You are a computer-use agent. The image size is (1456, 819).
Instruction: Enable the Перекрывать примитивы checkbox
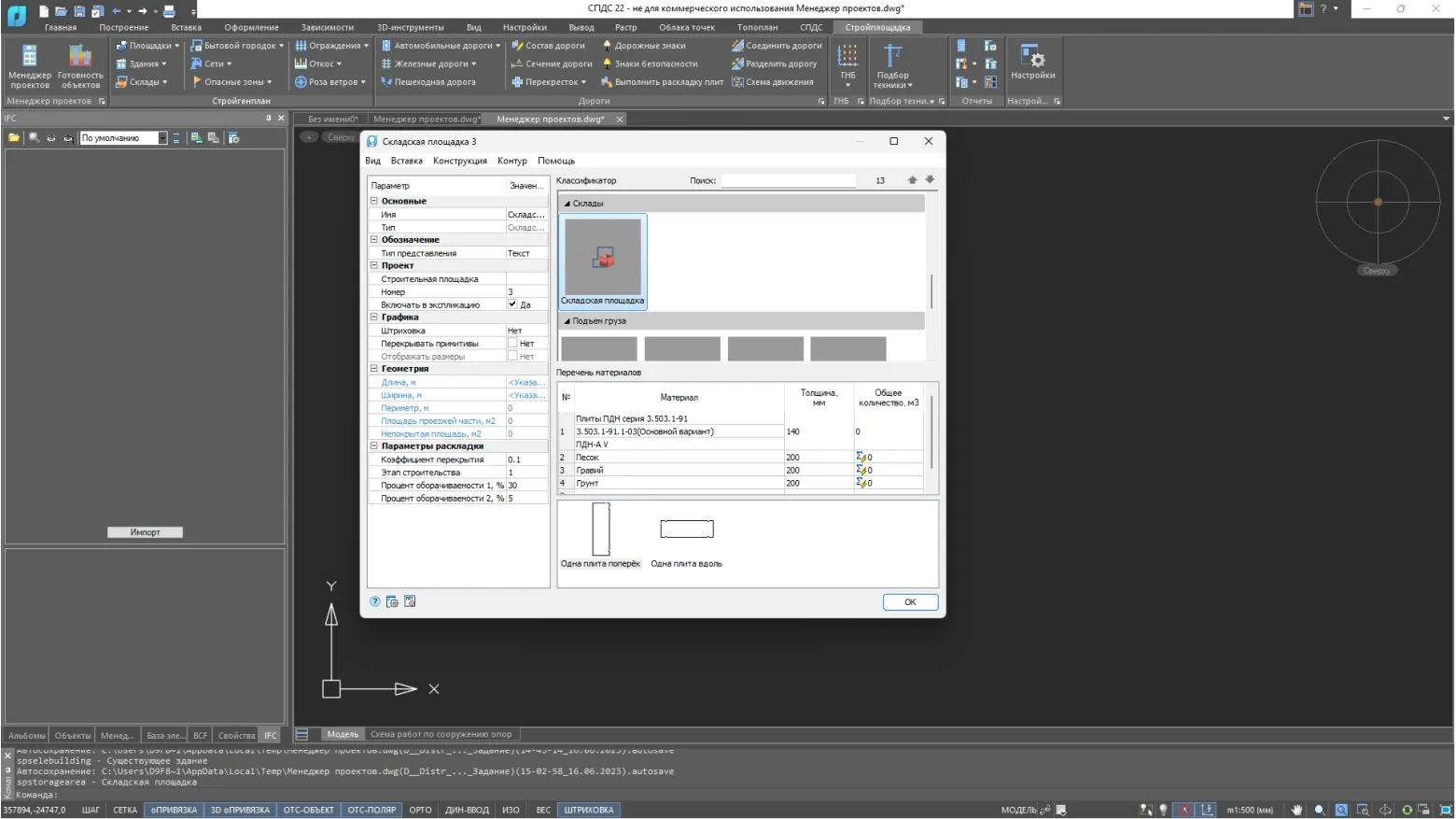512,344
